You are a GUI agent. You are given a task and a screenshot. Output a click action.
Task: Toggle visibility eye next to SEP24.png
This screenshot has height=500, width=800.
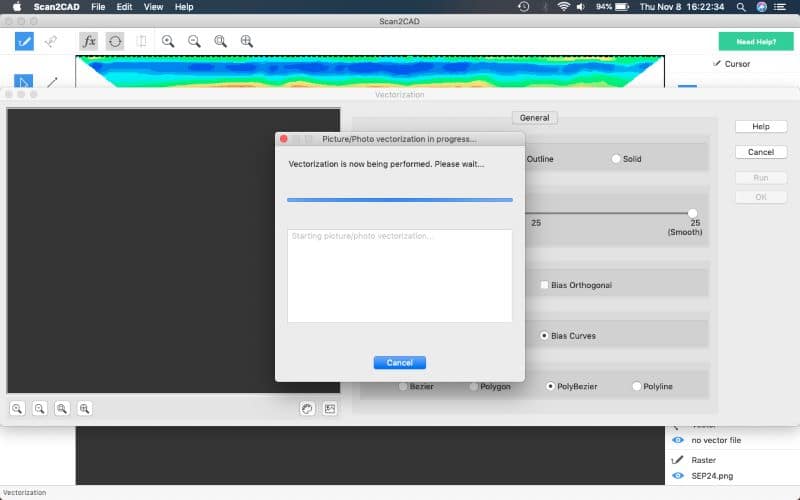pyautogui.click(x=678, y=475)
